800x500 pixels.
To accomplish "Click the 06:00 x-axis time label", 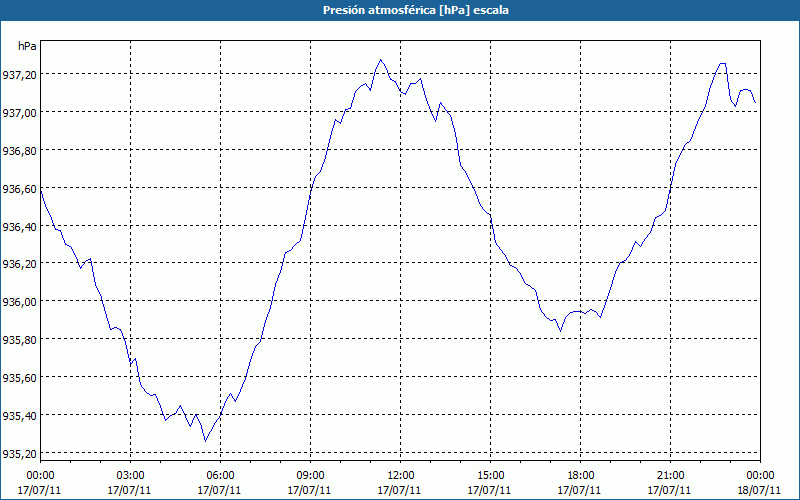I will [x=220, y=475].
